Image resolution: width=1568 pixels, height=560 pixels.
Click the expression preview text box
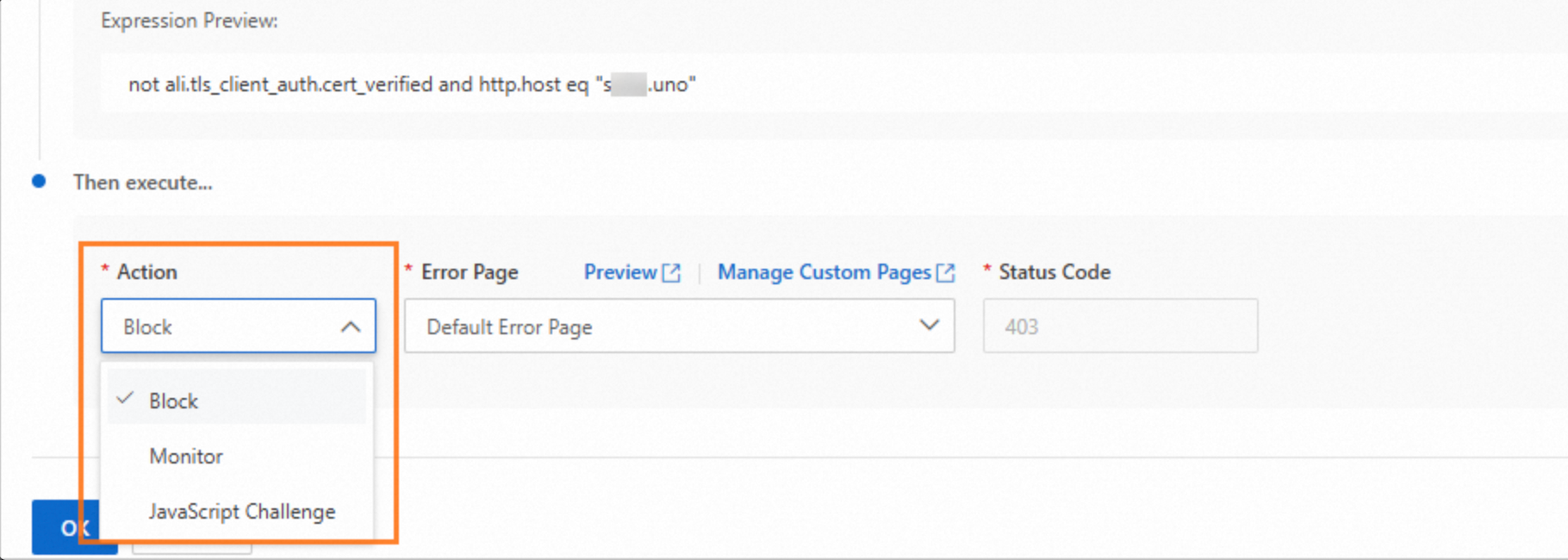(x=832, y=84)
